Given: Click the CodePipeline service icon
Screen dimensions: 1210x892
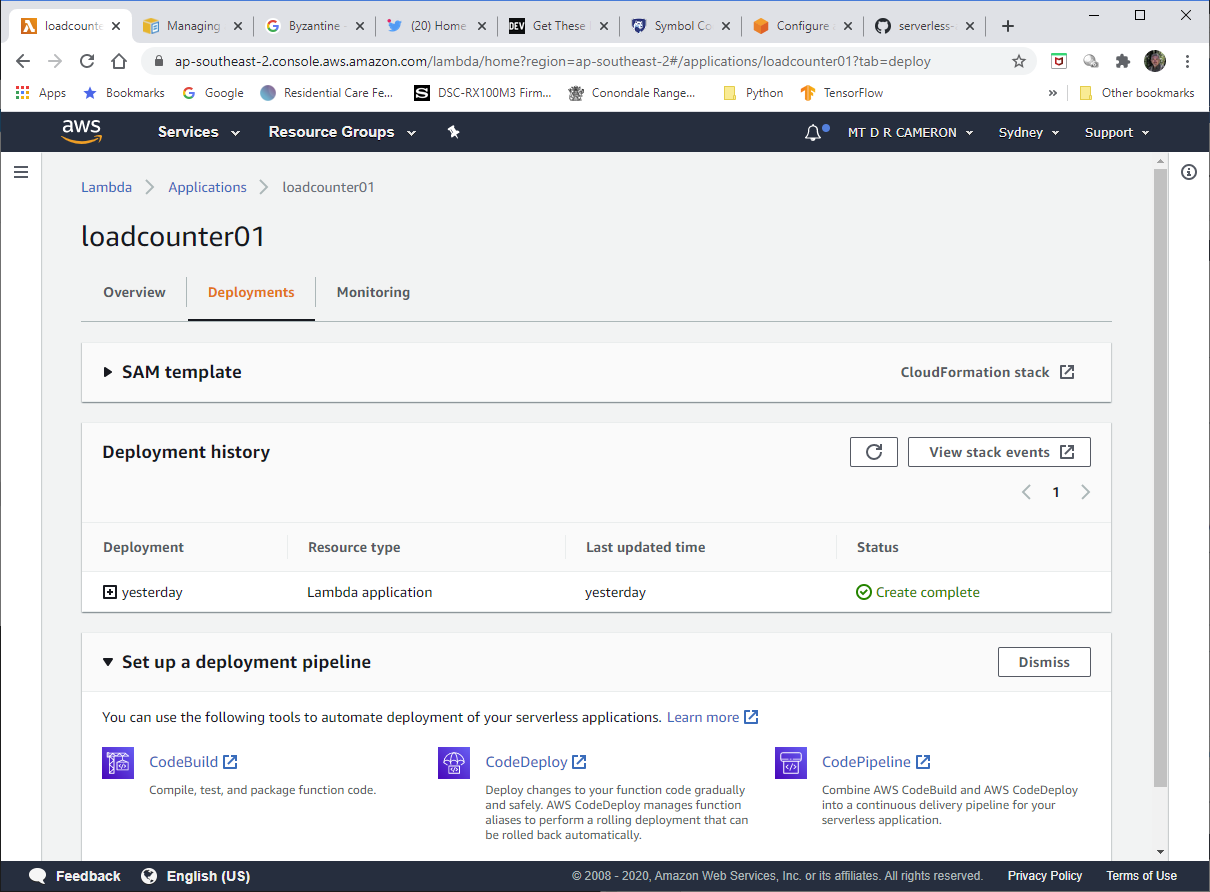Looking at the screenshot, I should (791, 762).
